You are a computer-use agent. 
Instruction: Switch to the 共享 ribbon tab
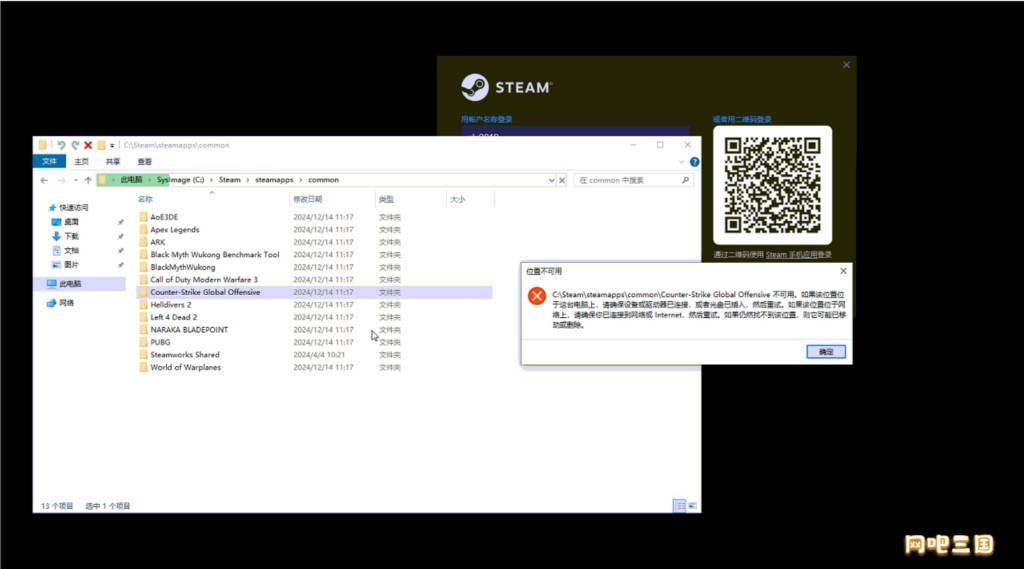[x=113, y=161]
